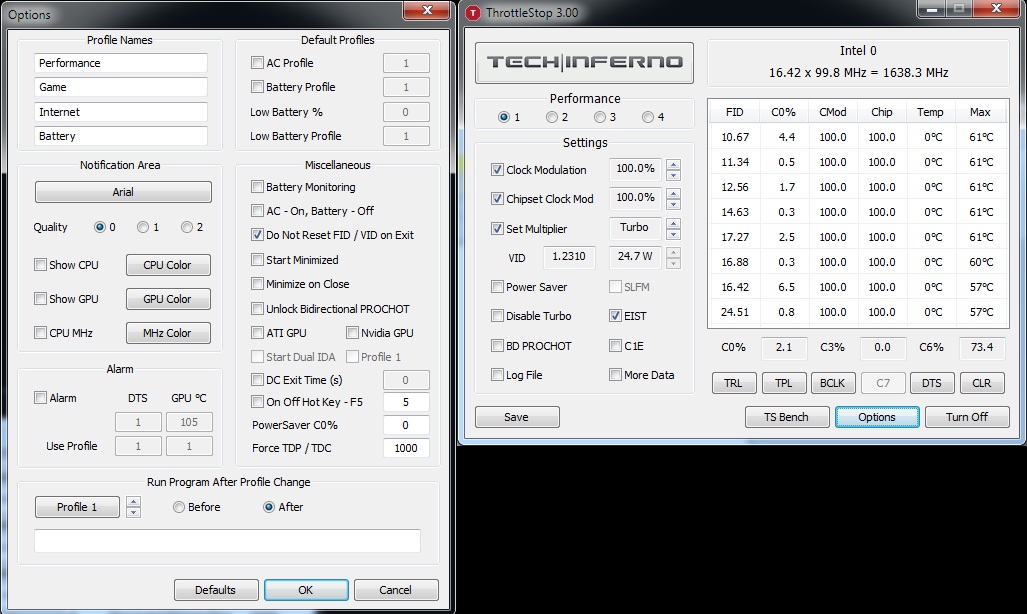This screenshot has width=1027, height=614.
Task: Edit the Performance profile name field
Action: click(121, 63)
